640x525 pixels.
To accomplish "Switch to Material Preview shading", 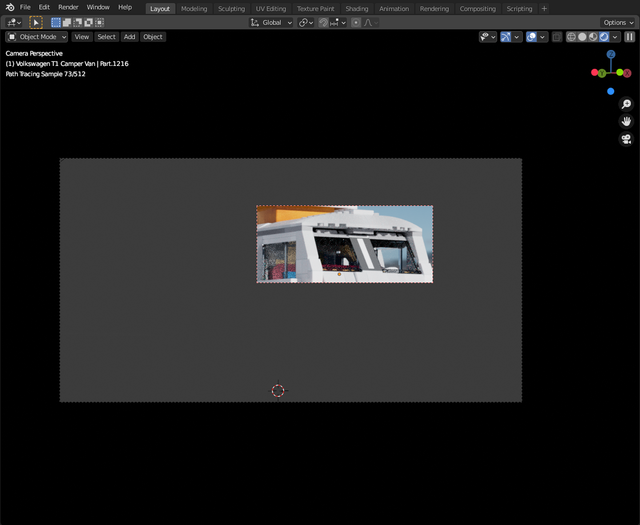I will coord(593,37).
